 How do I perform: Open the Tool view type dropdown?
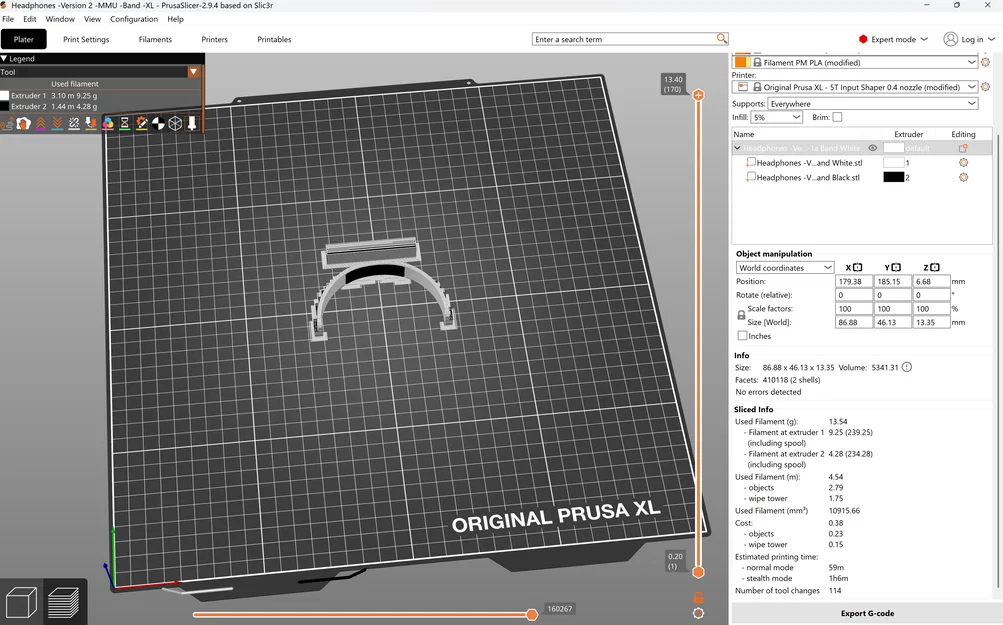(x=193, y=72)
